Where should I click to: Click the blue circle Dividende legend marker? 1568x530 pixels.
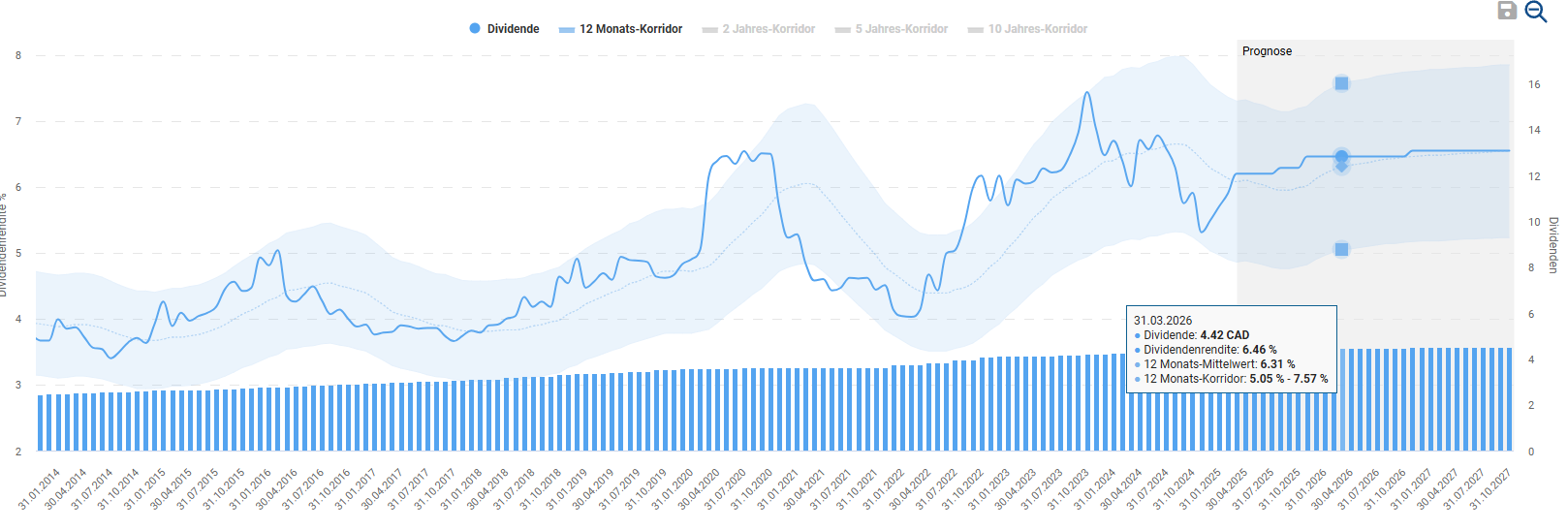pyautogui.click(x=475, y=29)
